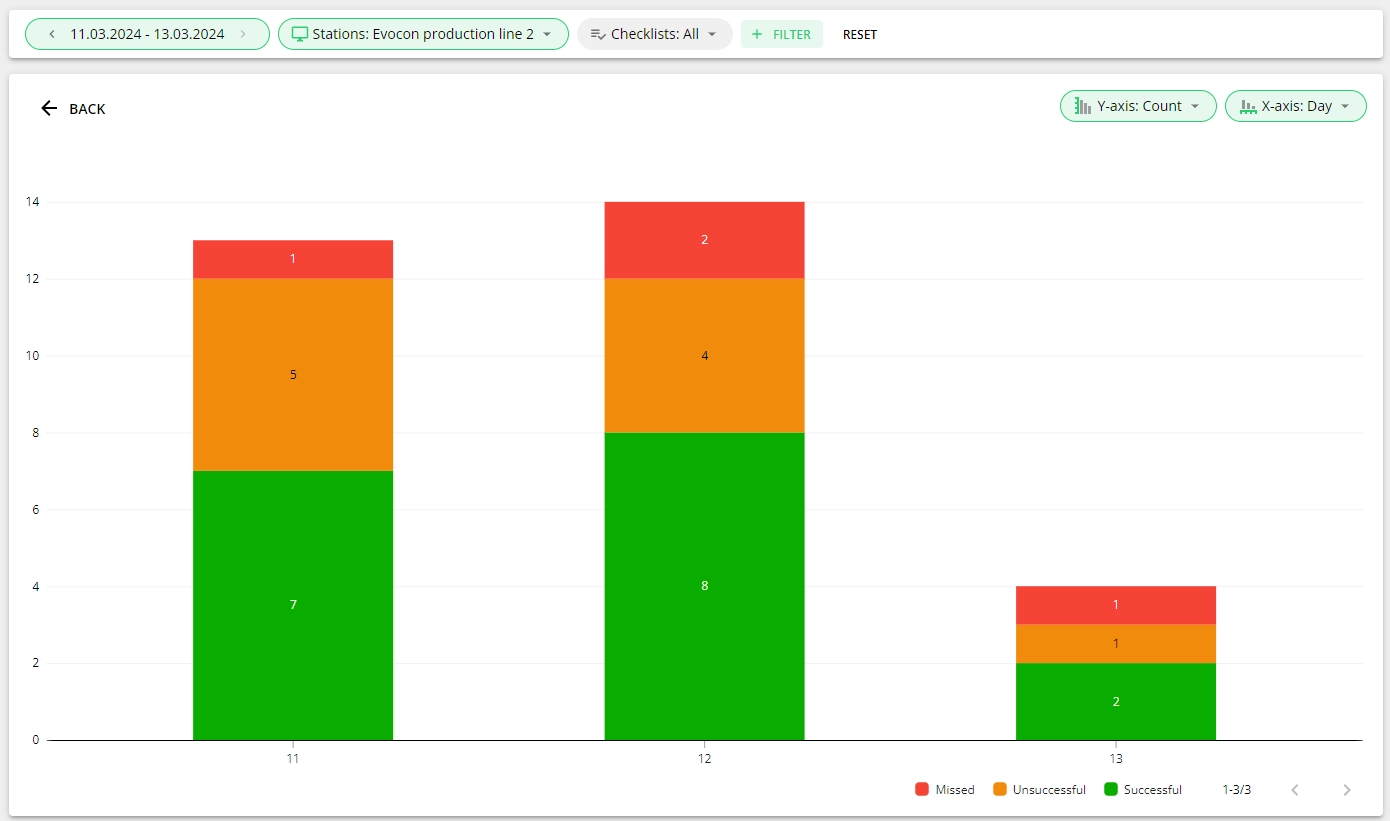Click the FILTER button label
1390x821 pixels.
point(792,34)
